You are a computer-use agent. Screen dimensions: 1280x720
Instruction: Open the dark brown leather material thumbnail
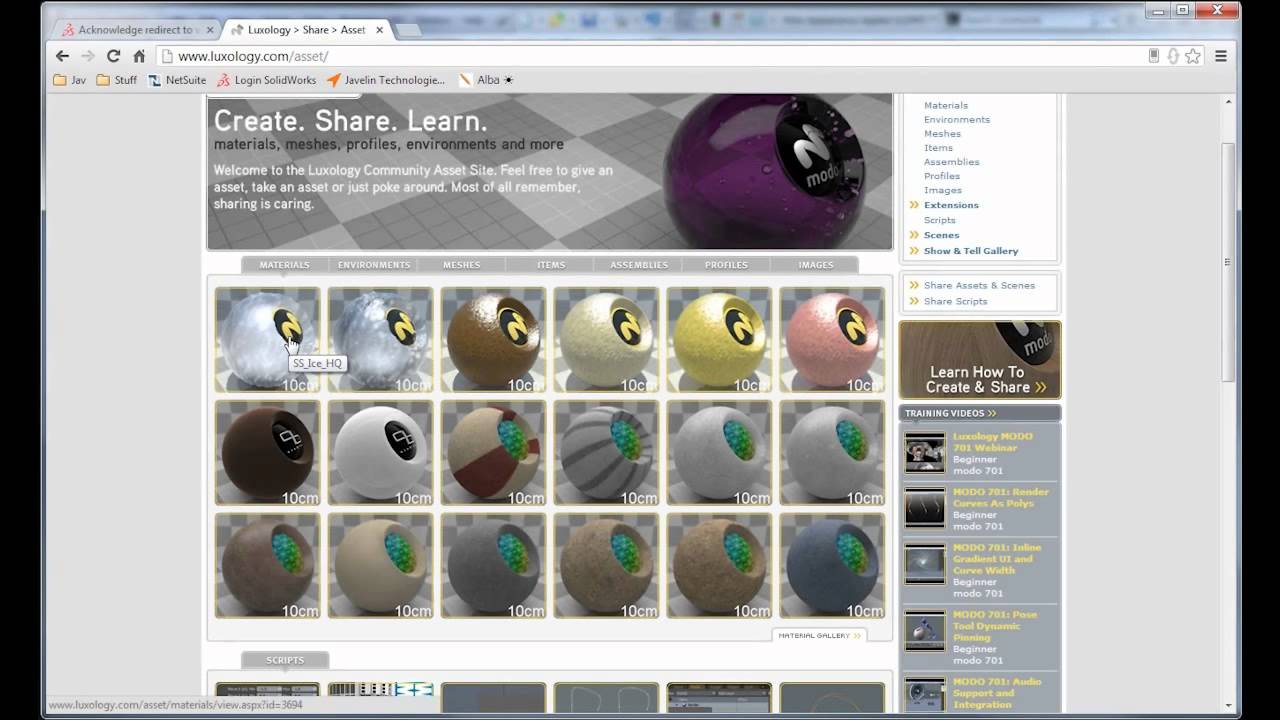[267, 452]
